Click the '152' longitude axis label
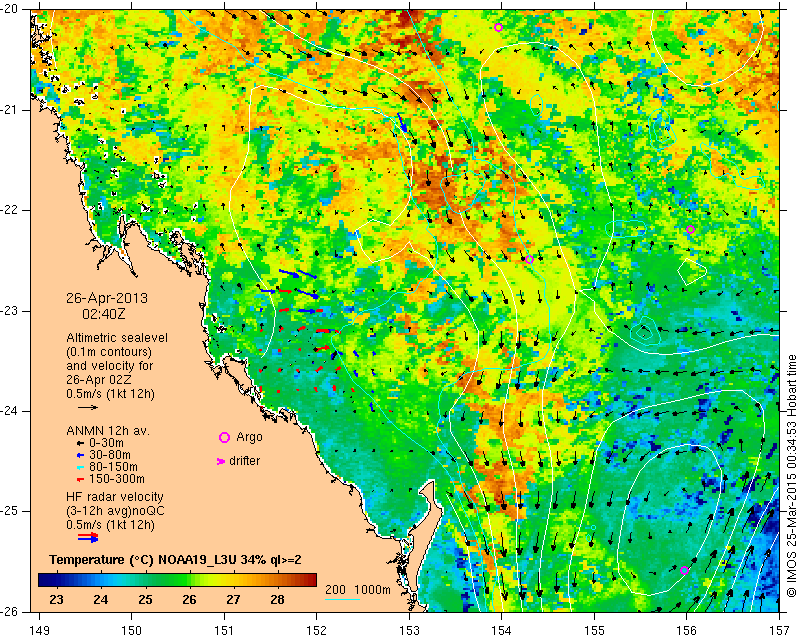Viewport: 800px width, 640px height. click(x=316, y=630)
